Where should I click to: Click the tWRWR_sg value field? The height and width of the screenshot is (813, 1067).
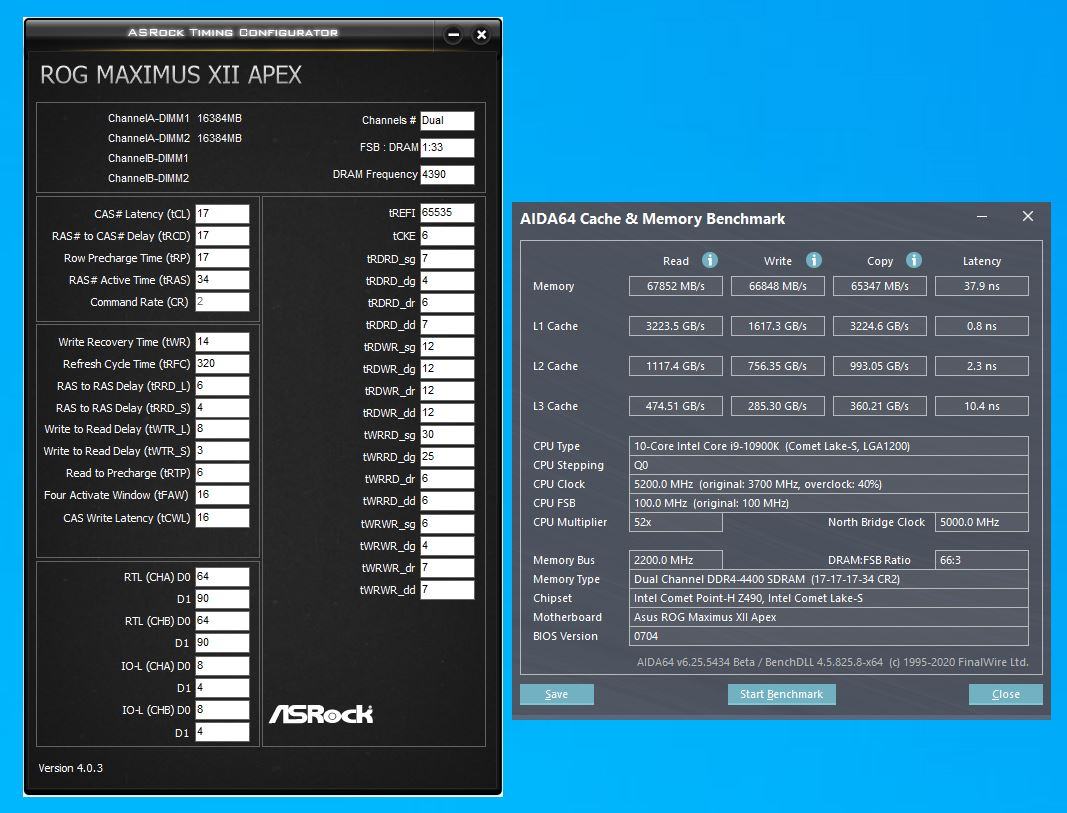447,523
